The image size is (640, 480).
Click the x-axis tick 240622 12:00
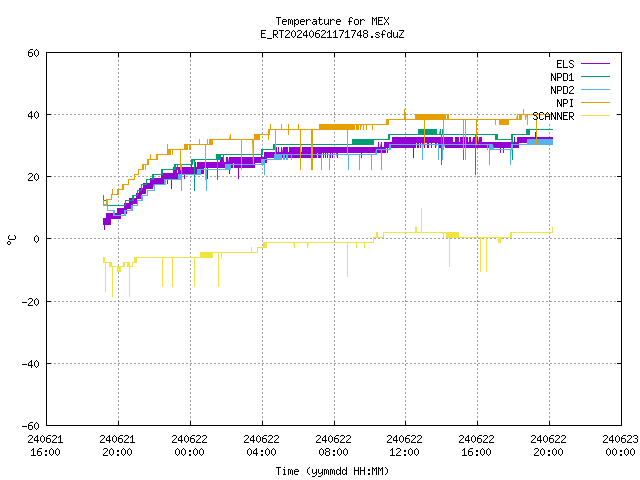[x=404, y=446]
